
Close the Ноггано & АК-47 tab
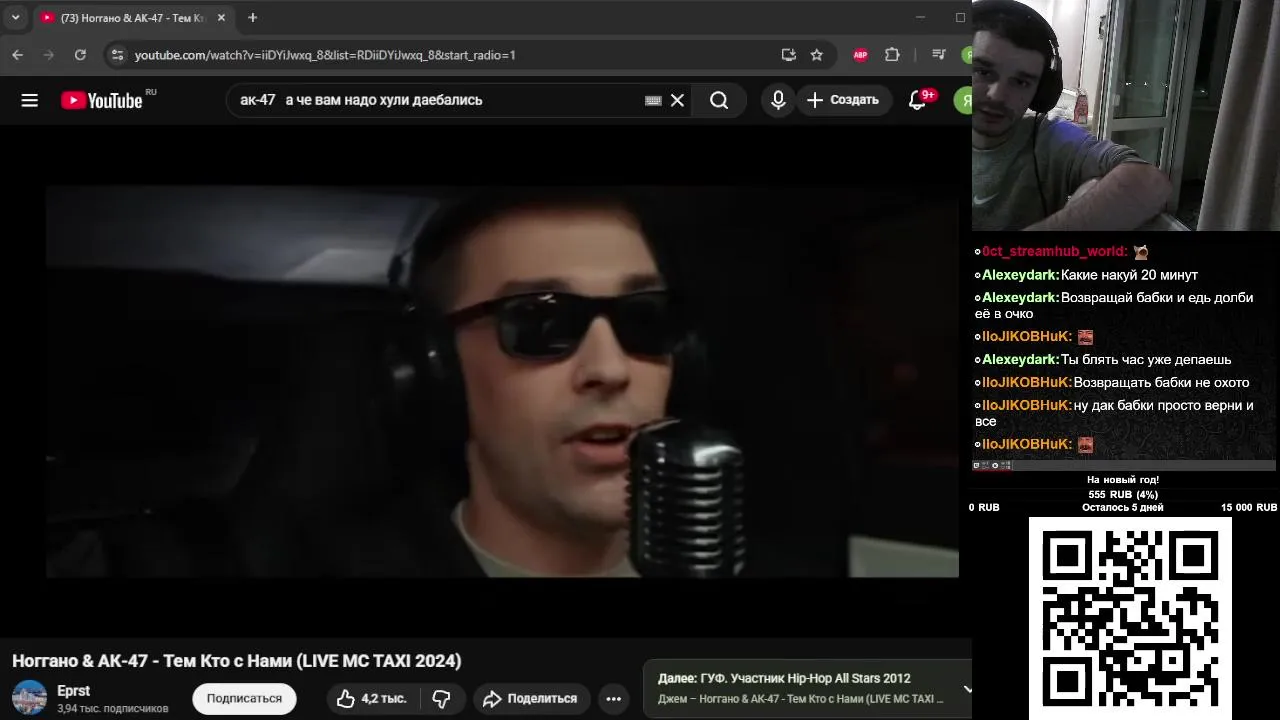tap(221, 18)
